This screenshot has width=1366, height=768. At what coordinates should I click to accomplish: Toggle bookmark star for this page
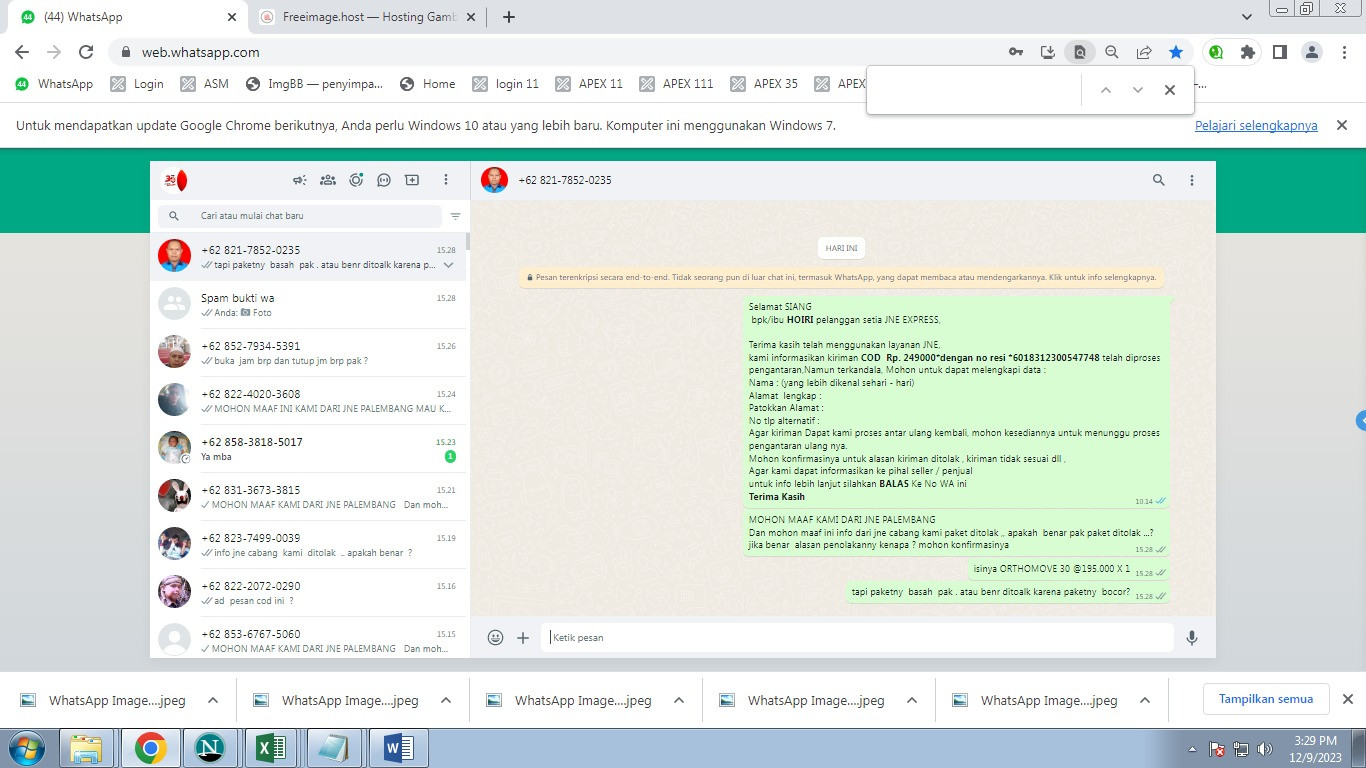pyautogui.click(x=1176, y=52)
